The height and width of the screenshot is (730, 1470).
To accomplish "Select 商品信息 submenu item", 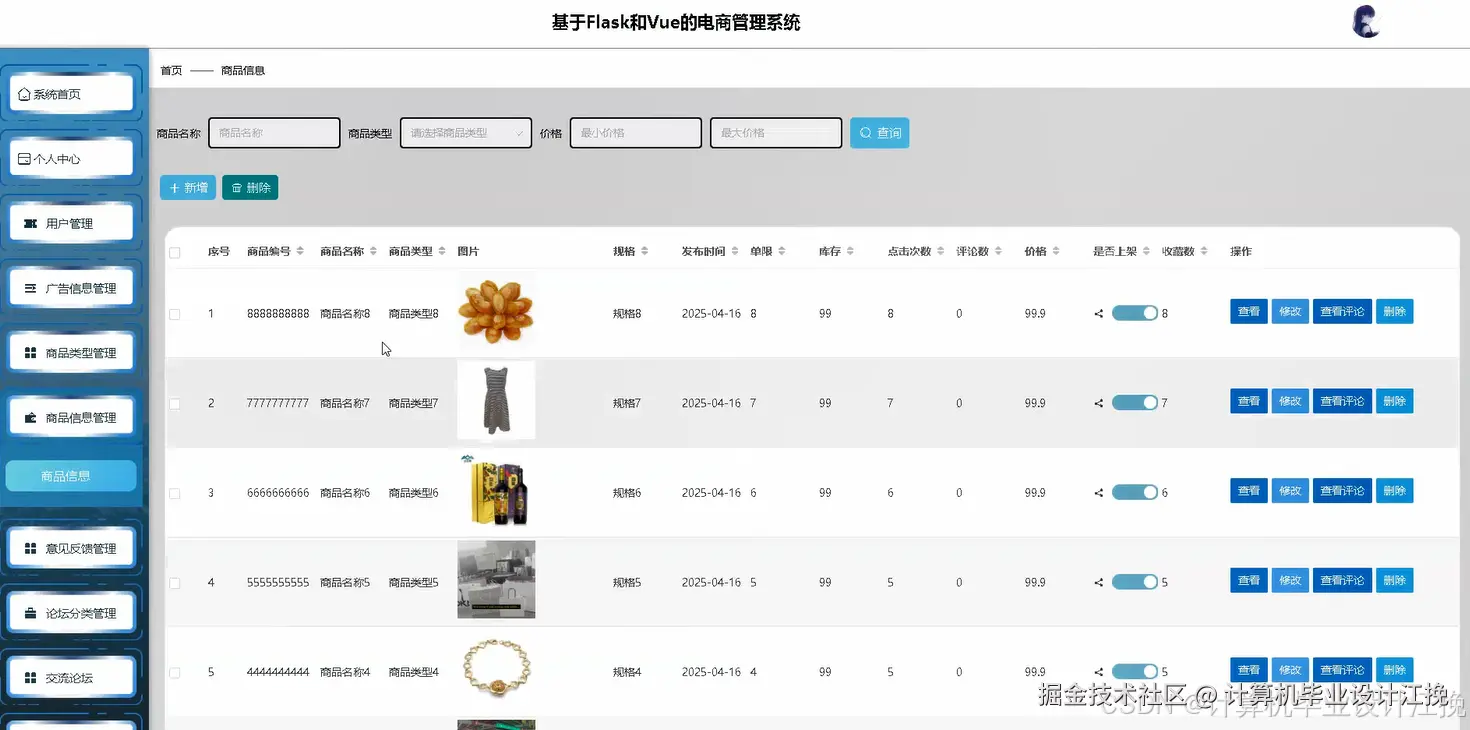I will tap(71, 476).
